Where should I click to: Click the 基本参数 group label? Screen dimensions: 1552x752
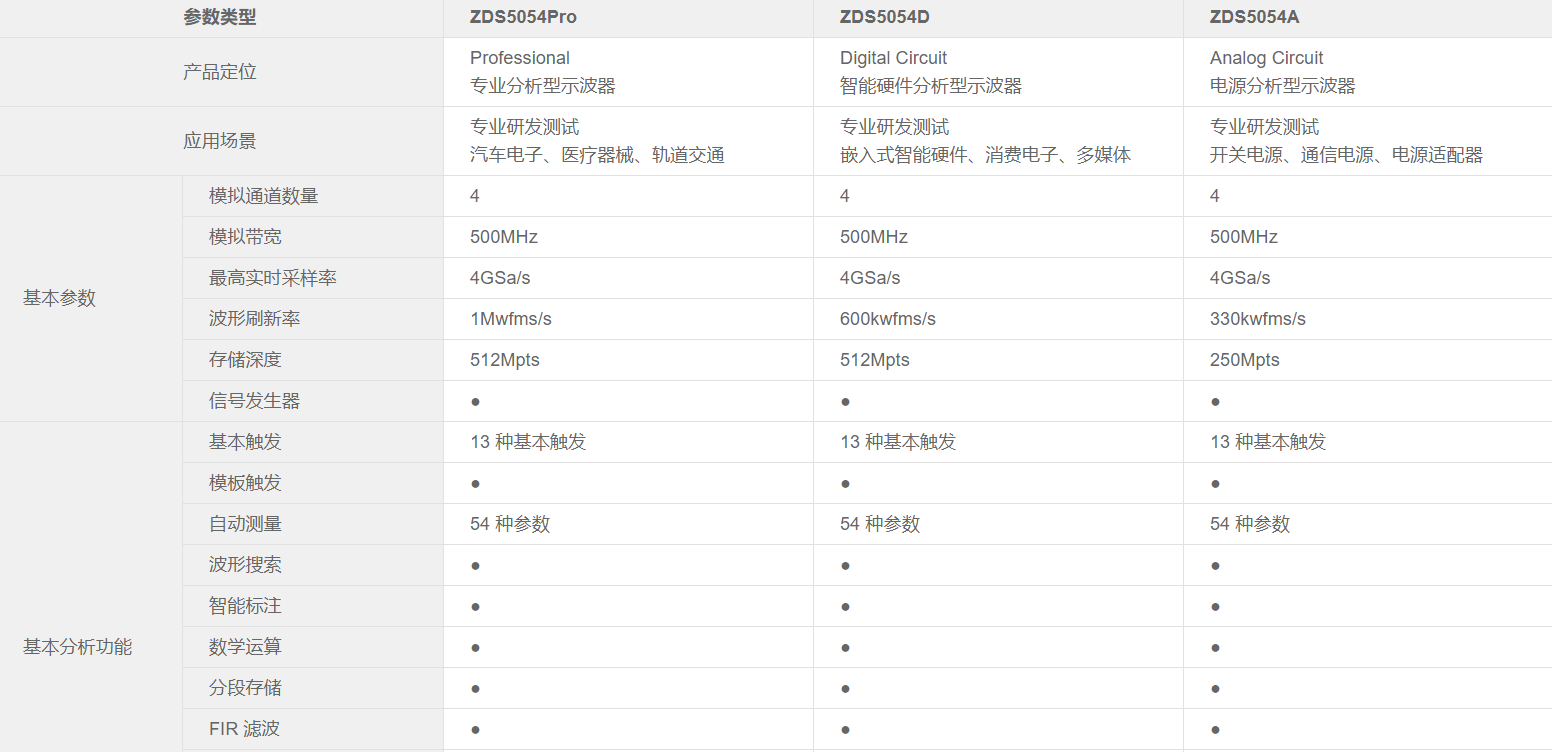click(x=60, y=298)
